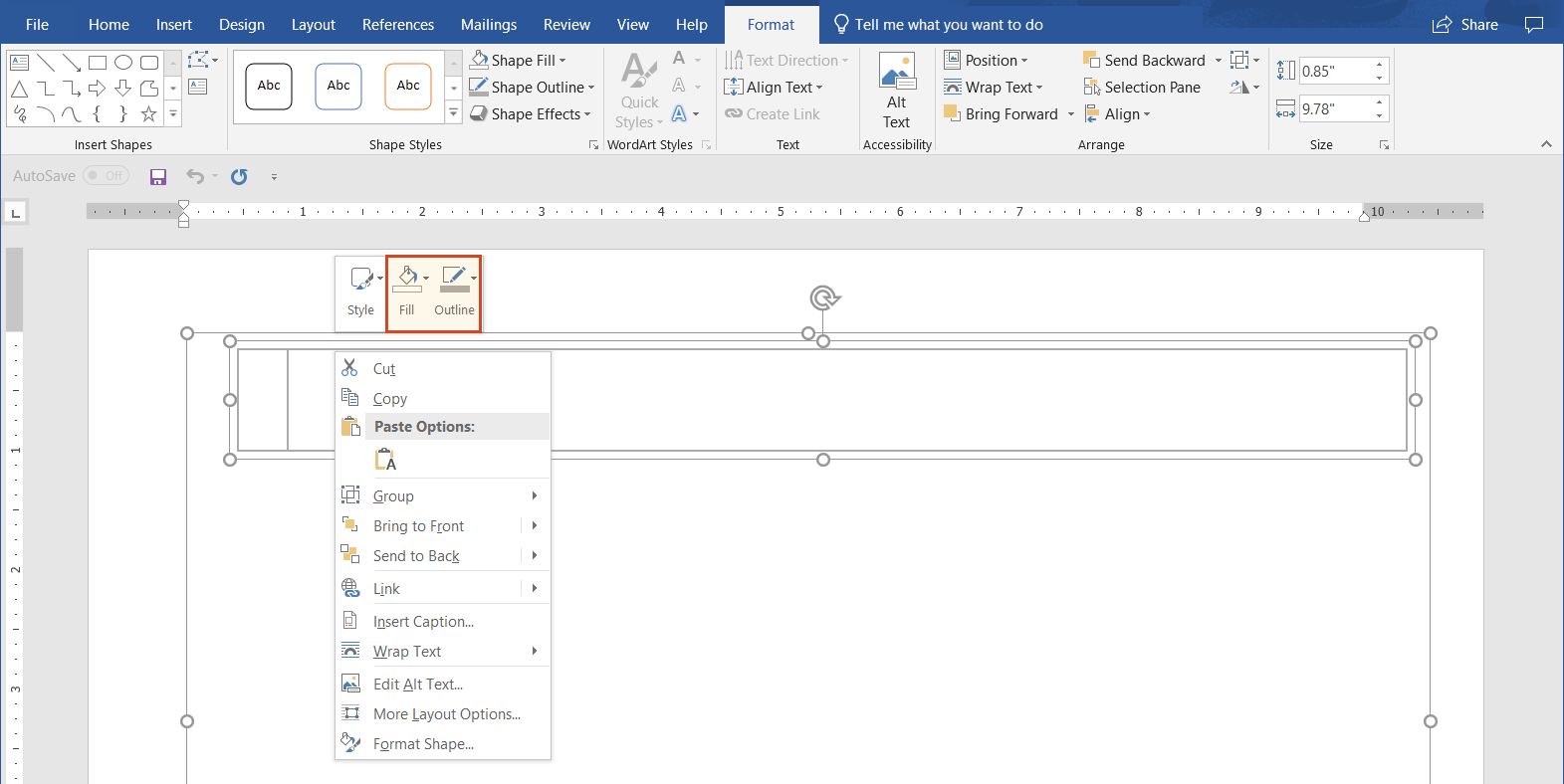Pick the star shape in shapes gallery
1564x784 pixels.
(x=148, y=114)
